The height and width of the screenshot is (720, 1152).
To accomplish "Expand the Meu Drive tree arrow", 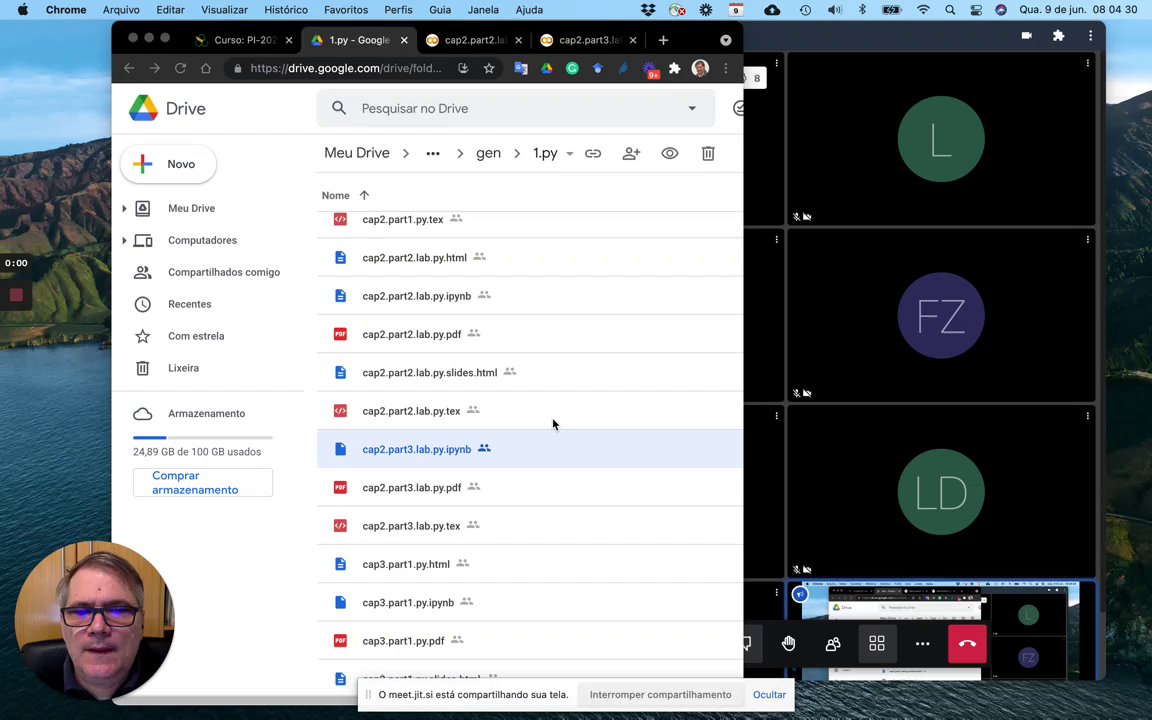I will coord(124,208).
